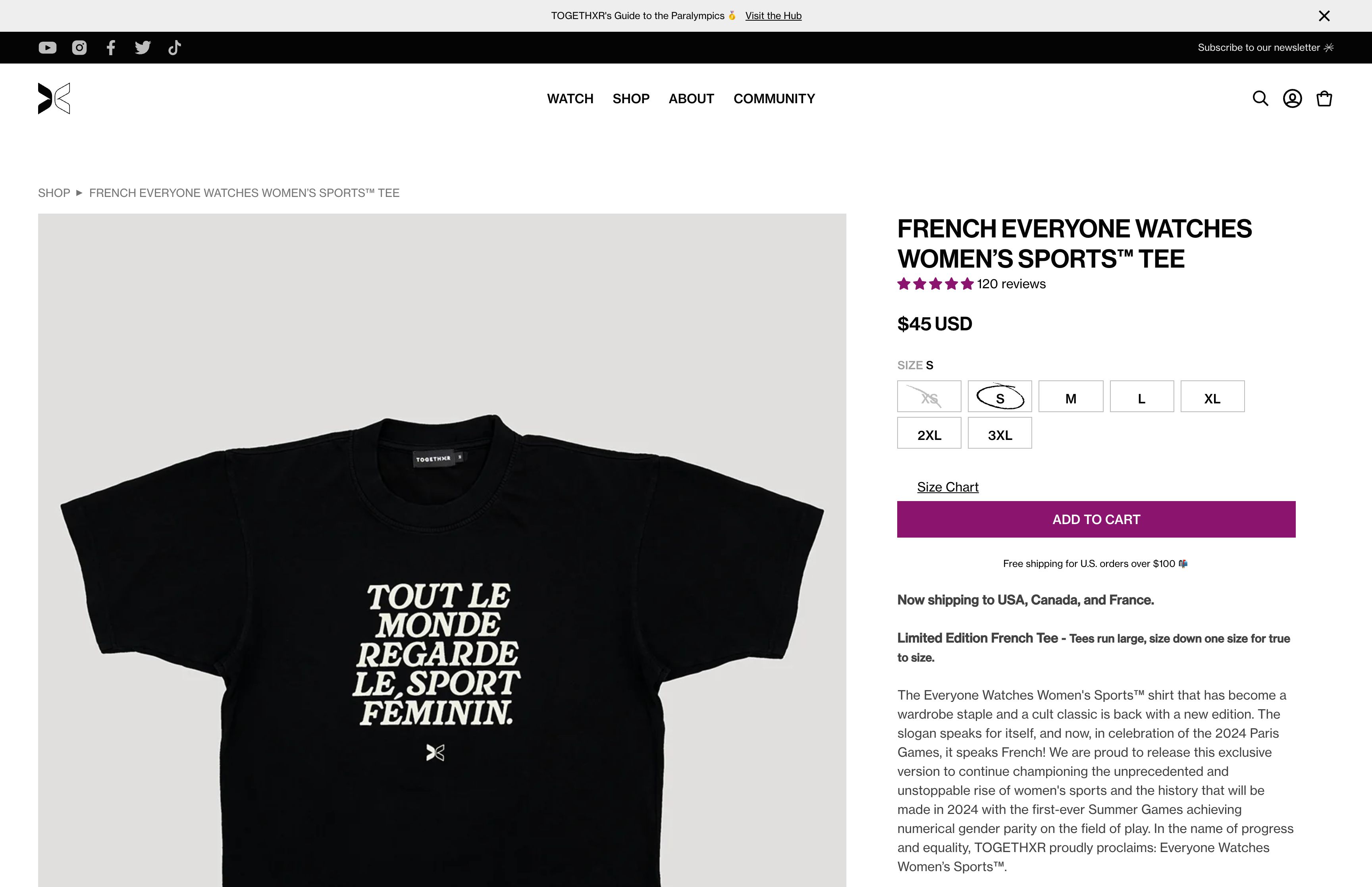Open the TikTok social icon
This screenshot has height=887, width=1372.
174,48
